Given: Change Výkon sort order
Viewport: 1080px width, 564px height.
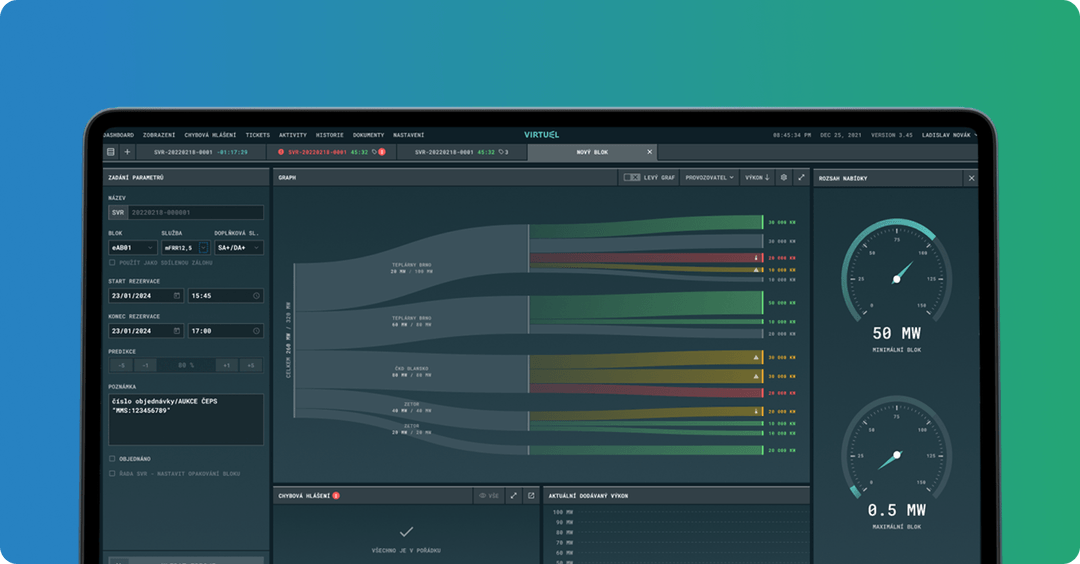Looking at the screenshot, I should click(x=757, y=178).
